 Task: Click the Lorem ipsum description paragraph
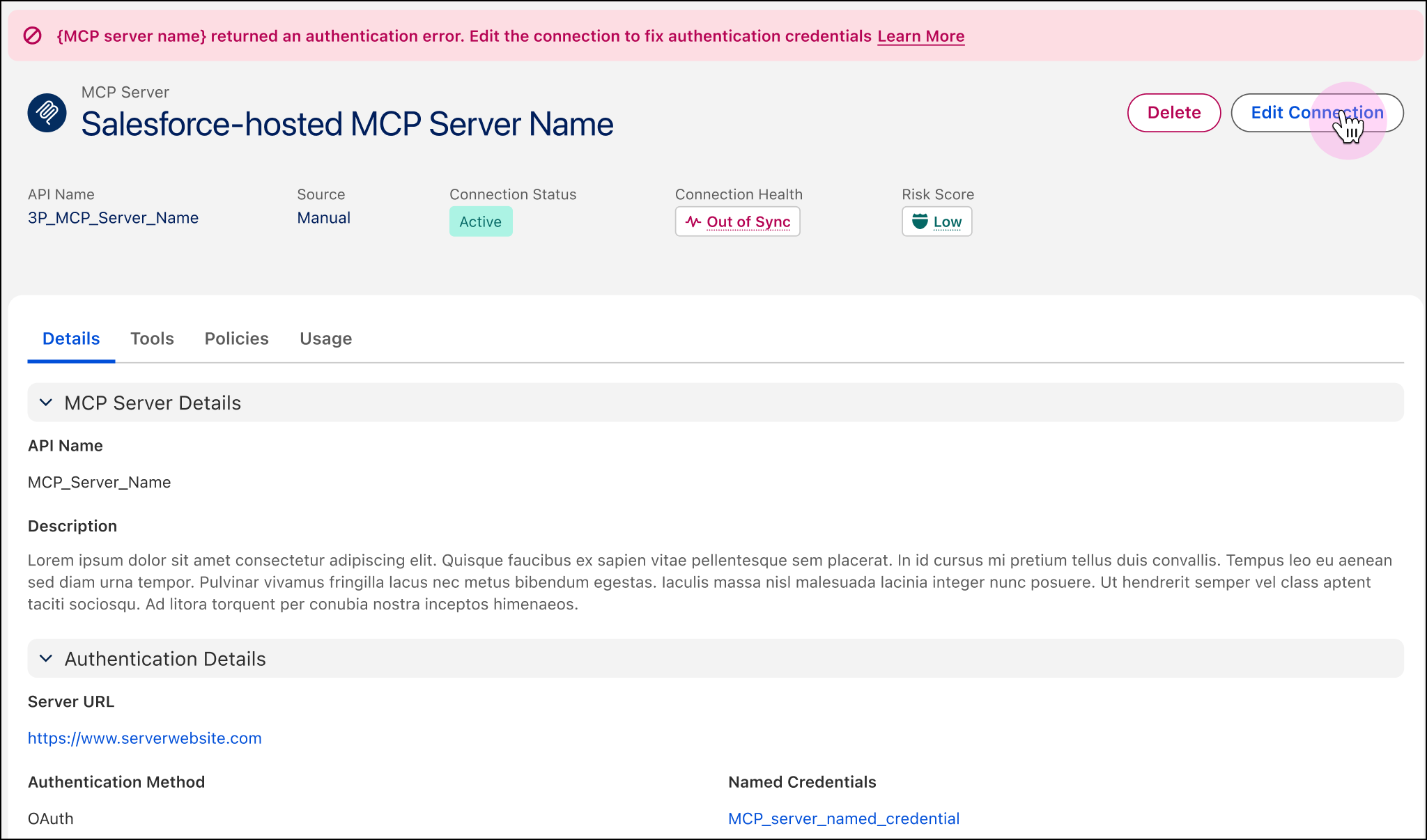click(x=710, y=582)
